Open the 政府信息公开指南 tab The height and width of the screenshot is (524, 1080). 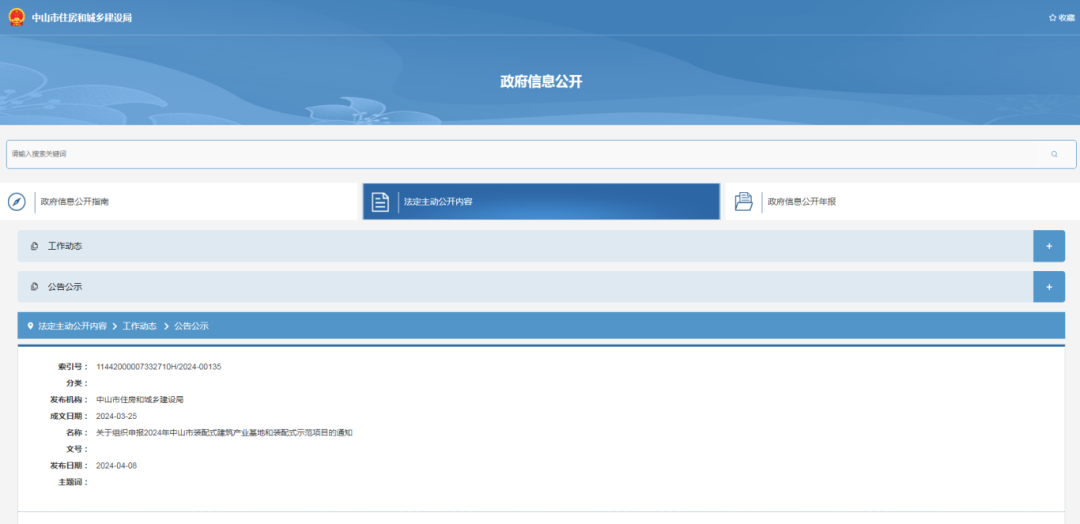[180, 202]
